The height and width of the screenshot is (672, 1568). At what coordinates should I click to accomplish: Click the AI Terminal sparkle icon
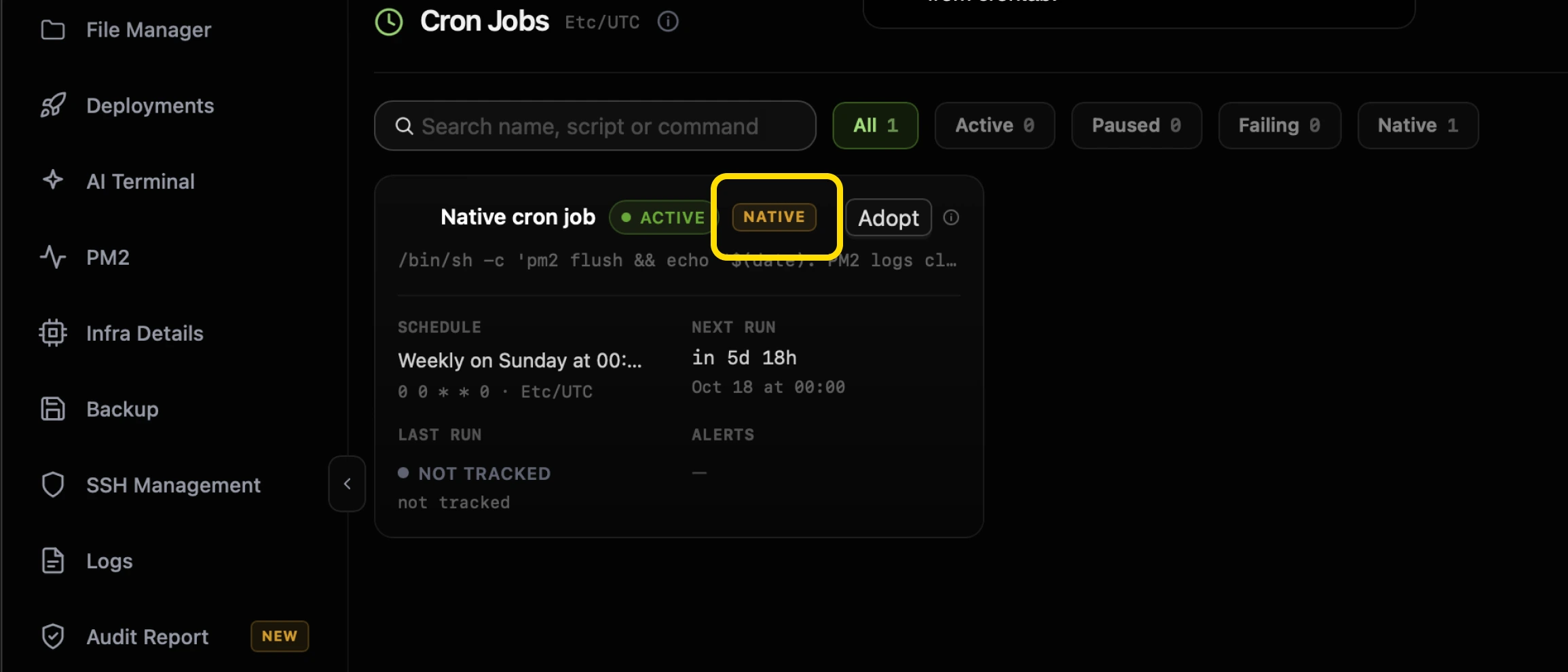point(53,181)
